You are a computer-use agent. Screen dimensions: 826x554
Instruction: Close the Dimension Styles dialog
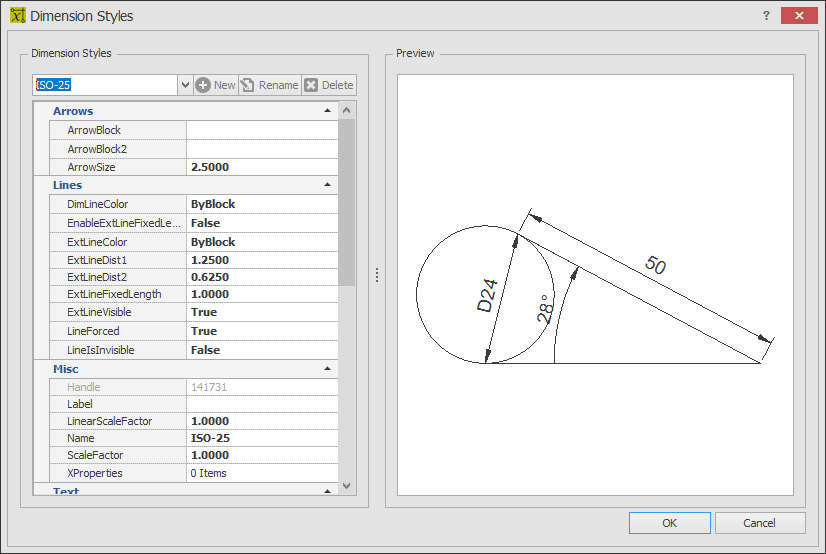pos(799,15)
